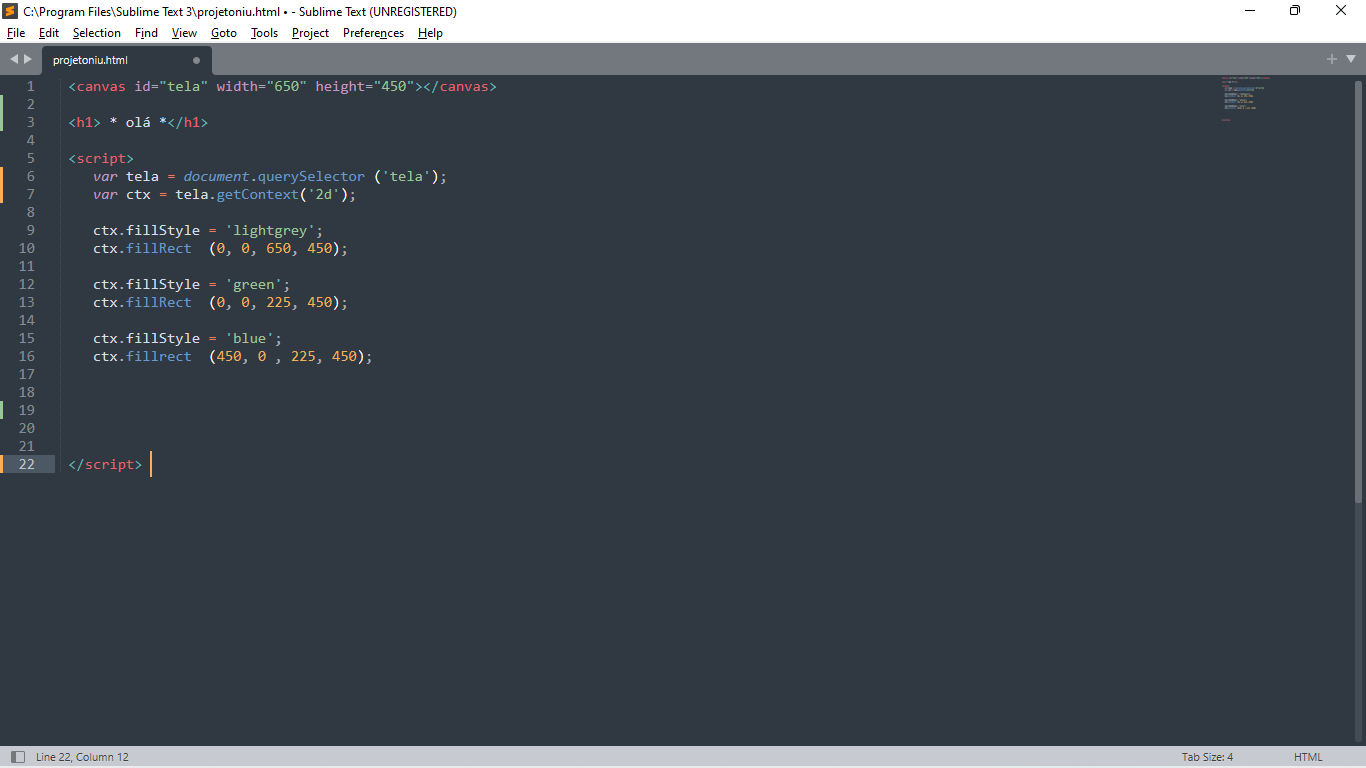Open the Project menu
The height and width of the screenshot is (768, 1366).
[x=311, y=33]
